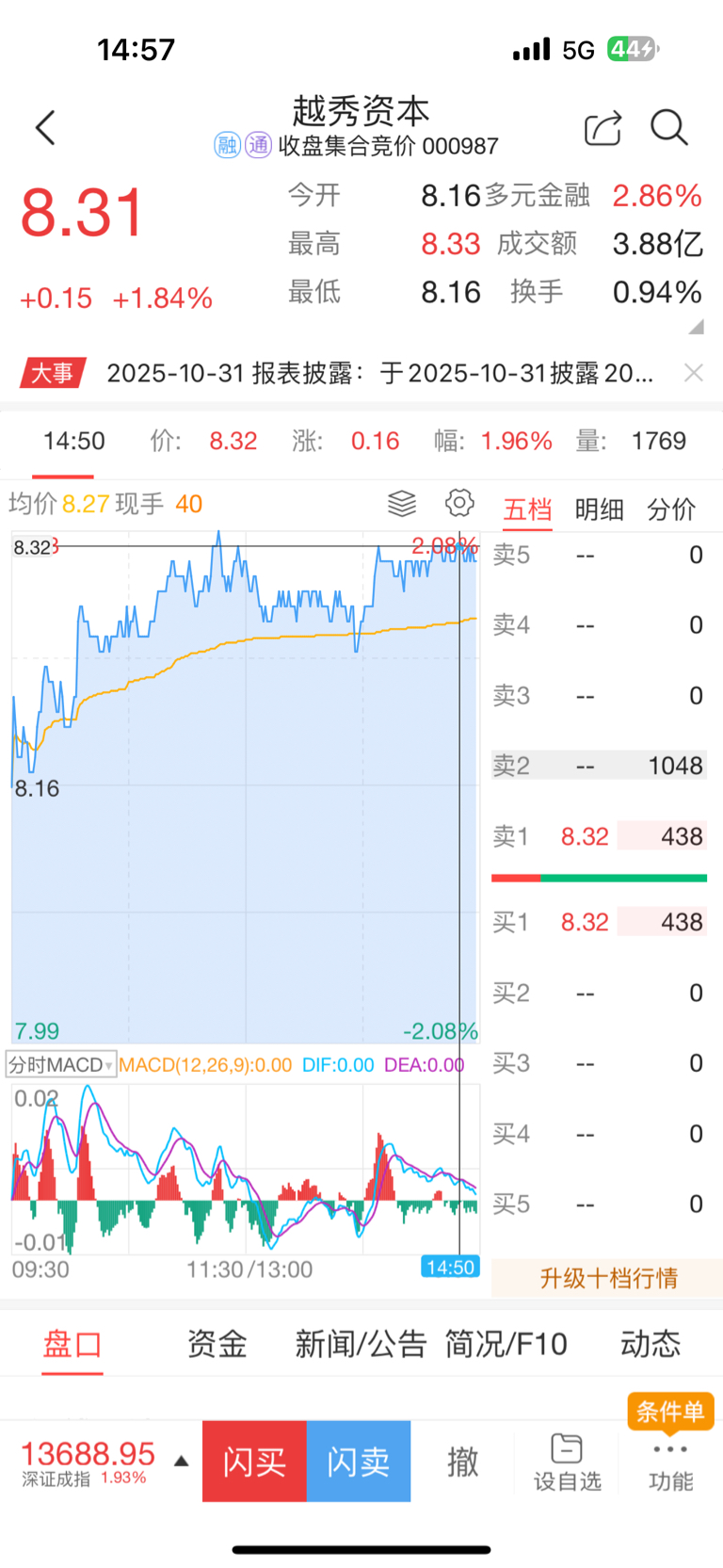The image size is (723, 1568).
Task: Select the 卖5 order book row
Action: 599,555
